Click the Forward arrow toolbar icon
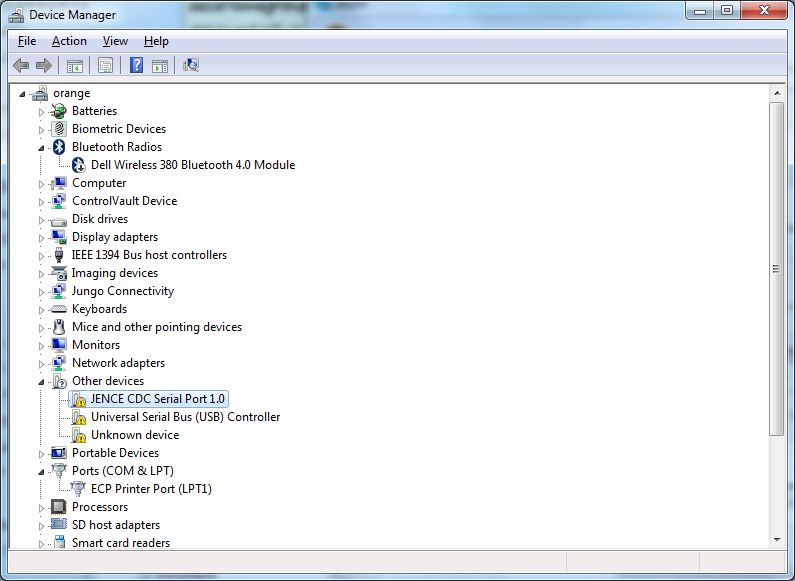Viewport: 795px width, 581px height. click(x=44, y=65)
